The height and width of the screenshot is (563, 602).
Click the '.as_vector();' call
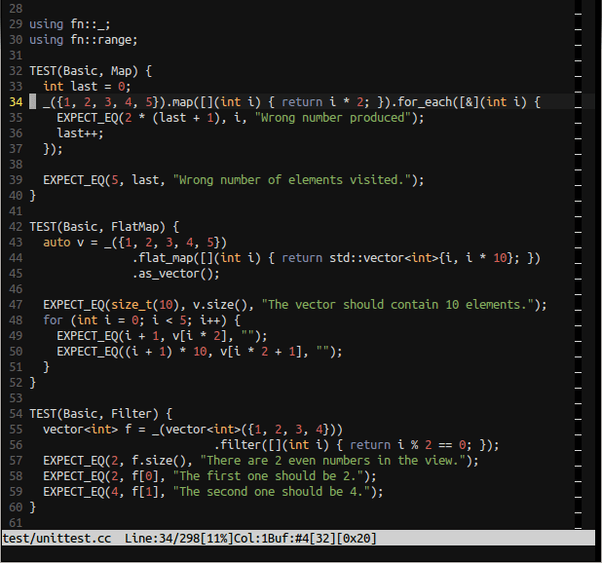176,274
